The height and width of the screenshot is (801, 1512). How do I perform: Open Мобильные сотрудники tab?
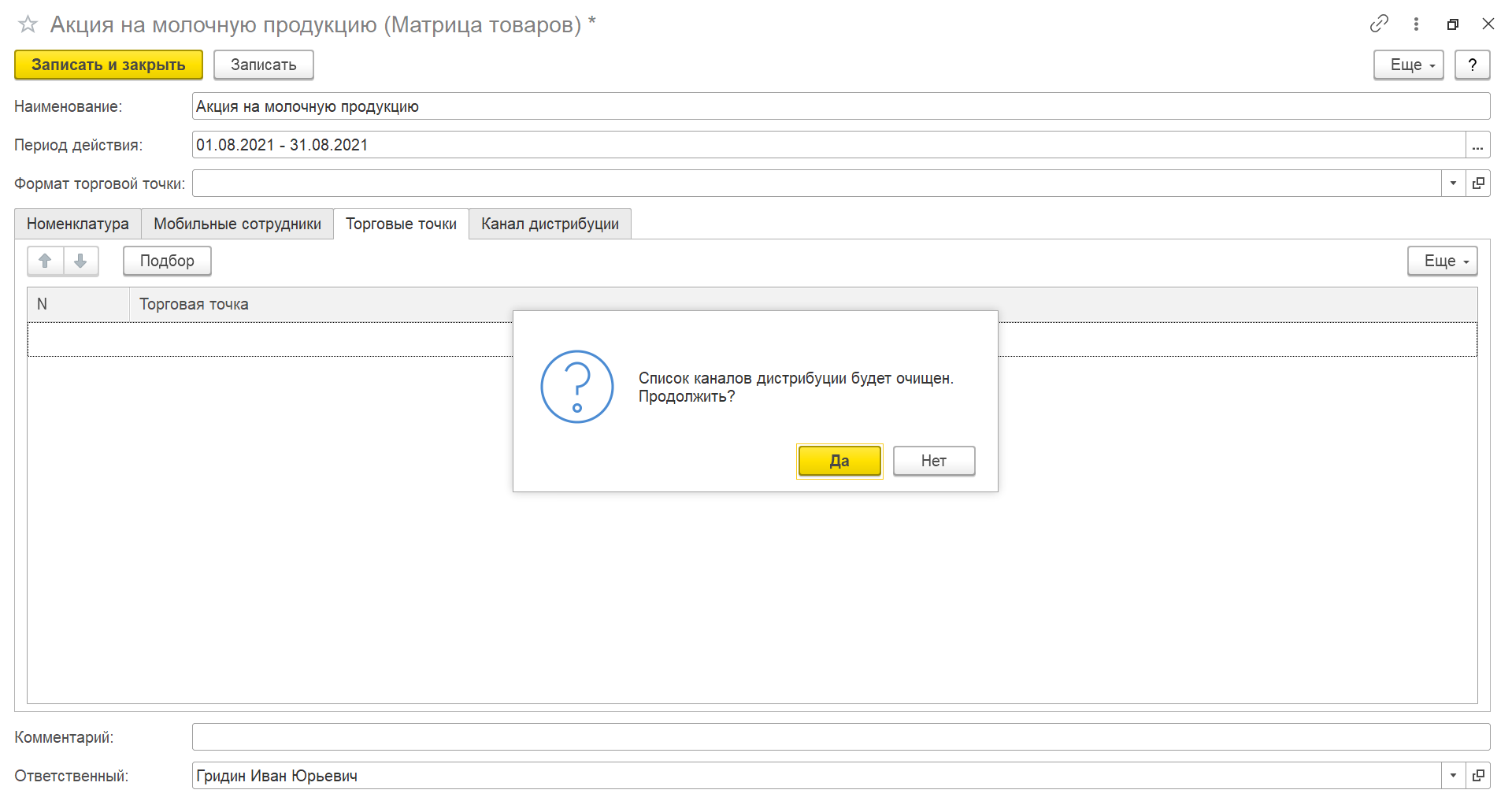click(237, 224)
